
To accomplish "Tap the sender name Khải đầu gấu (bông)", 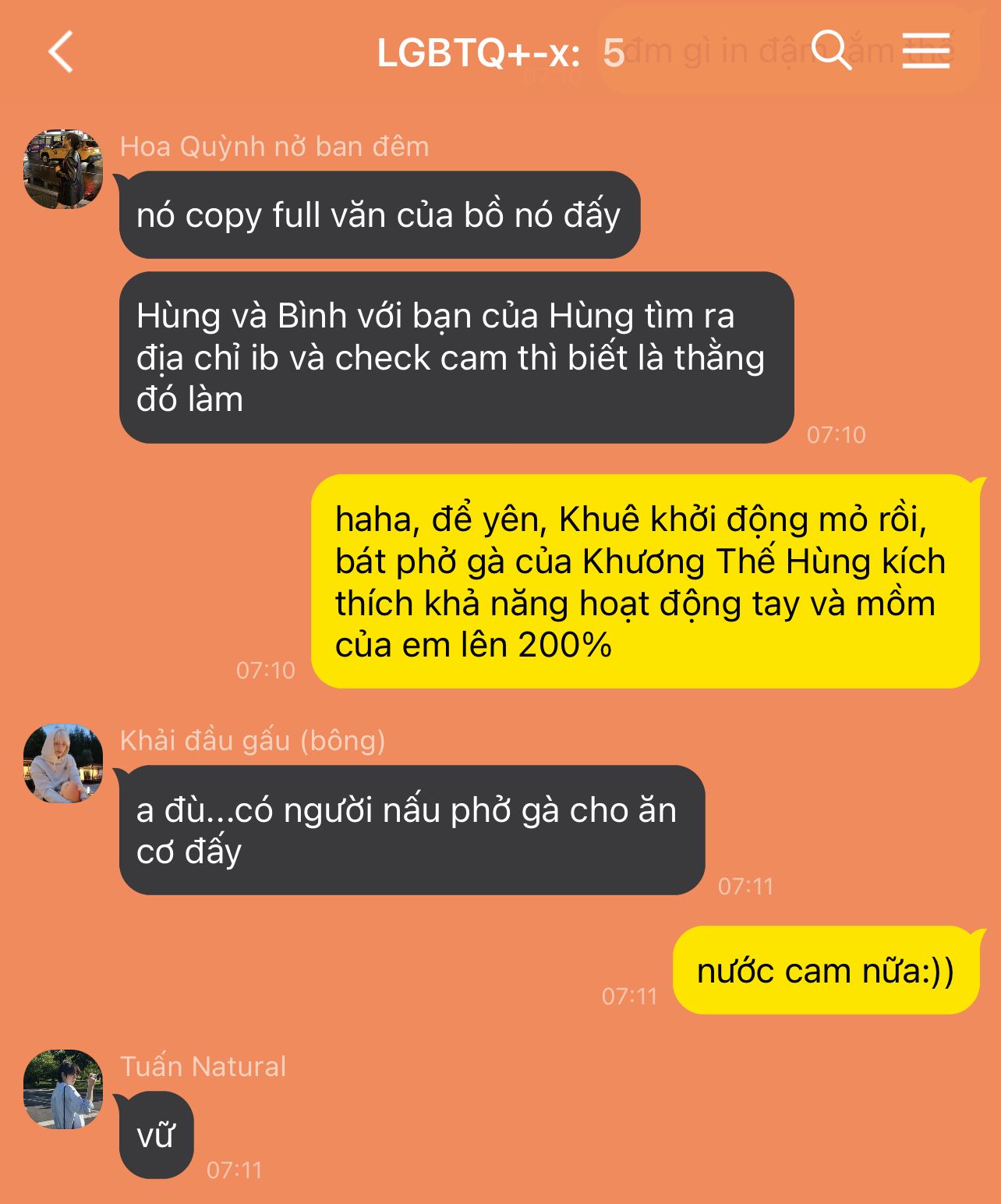I will coord(253,741).
